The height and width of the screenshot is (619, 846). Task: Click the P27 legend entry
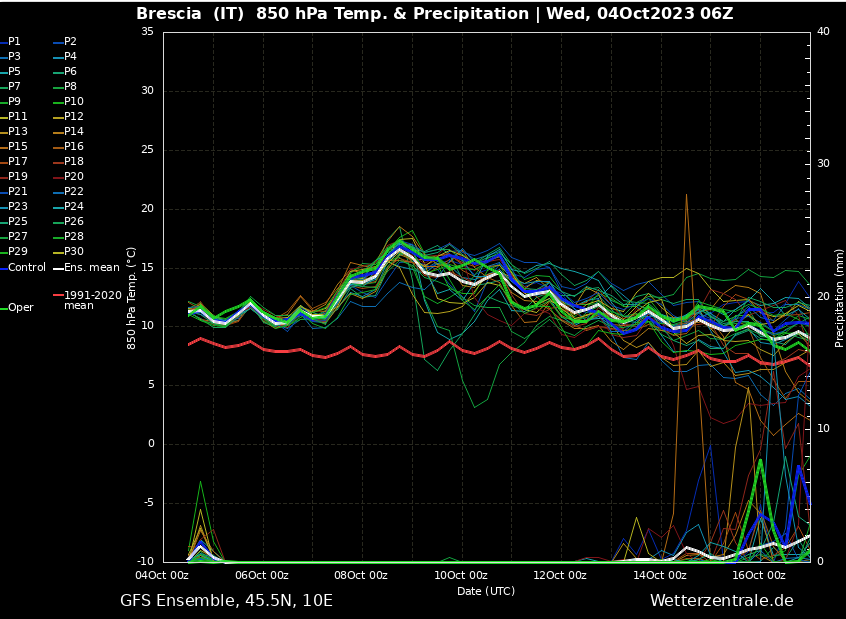point(13,236)
